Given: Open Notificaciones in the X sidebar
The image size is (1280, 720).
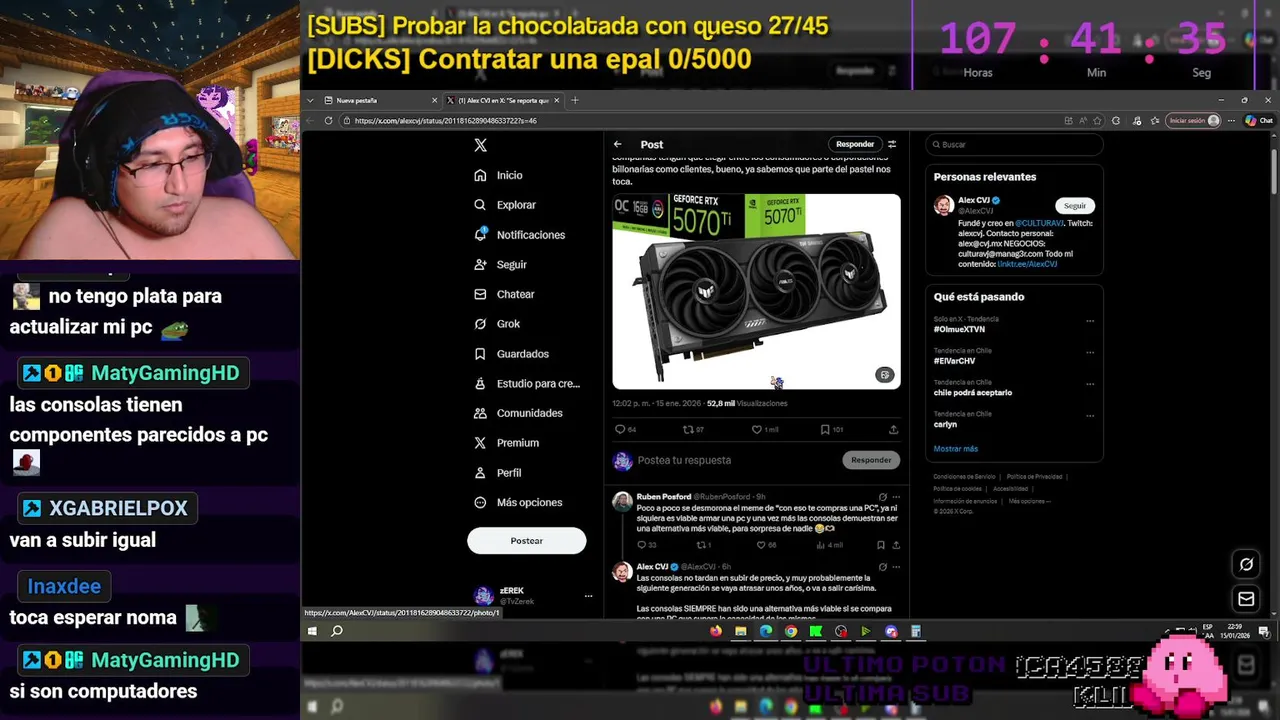Looking at the screenshot, I should (520, 235).
